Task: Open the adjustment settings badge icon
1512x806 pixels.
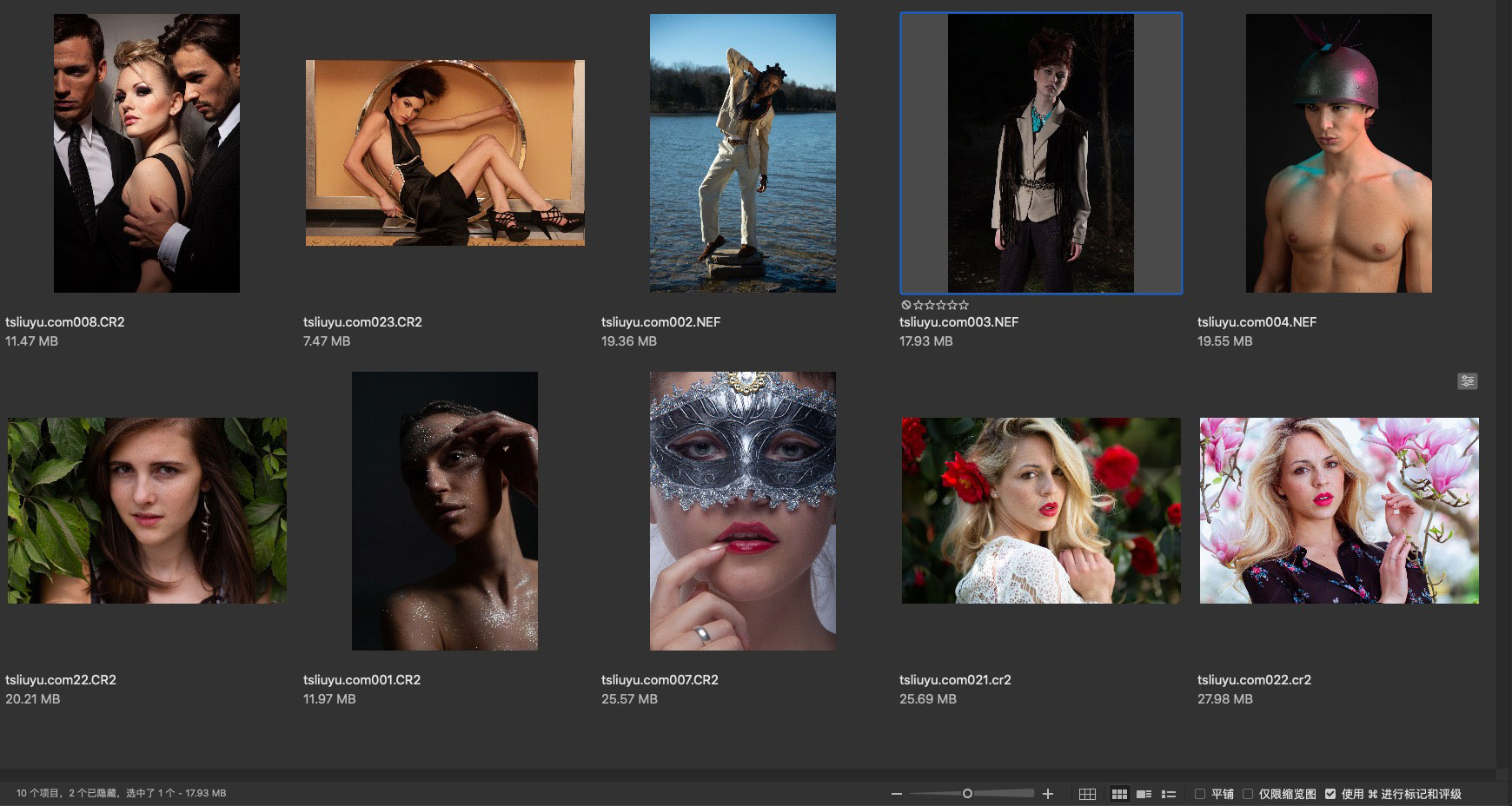Action: [x=1468, y=381]
